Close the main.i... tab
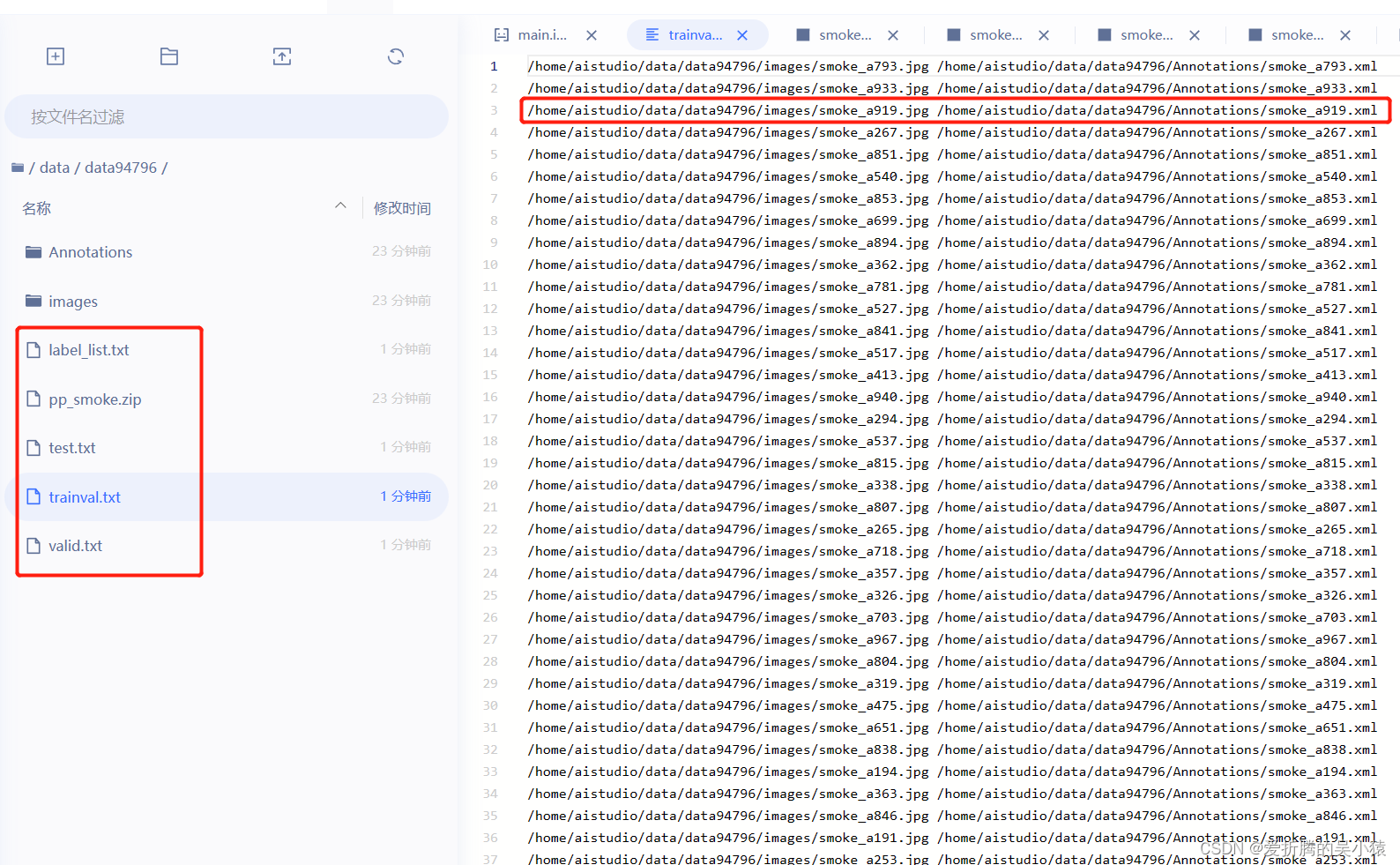The width and height of the screenshot is (1400, 865). [x=592, y=35]
